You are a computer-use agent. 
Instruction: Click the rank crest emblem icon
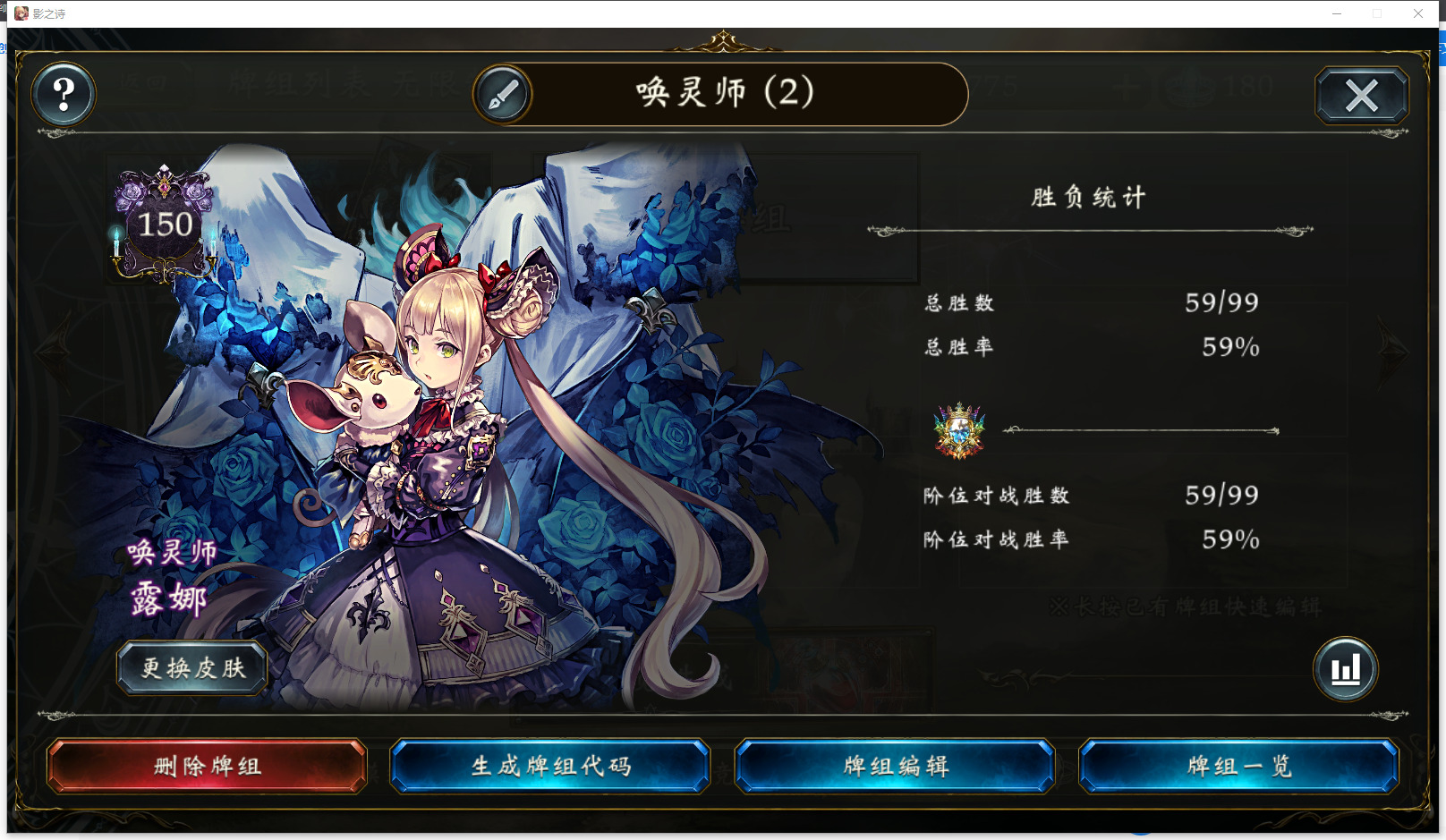tap(959, 431)
